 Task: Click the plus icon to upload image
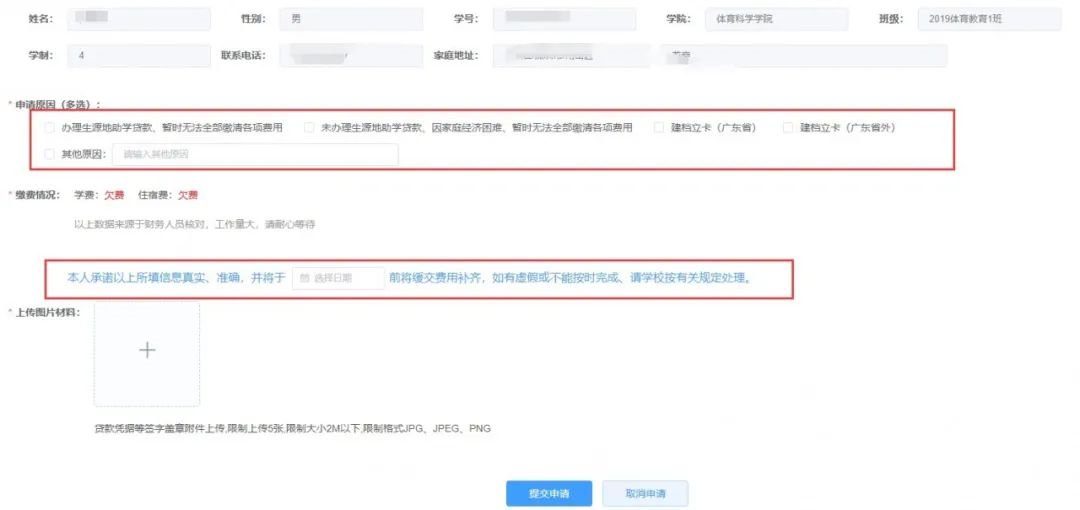pyautogui.click(x=147, y=350)
